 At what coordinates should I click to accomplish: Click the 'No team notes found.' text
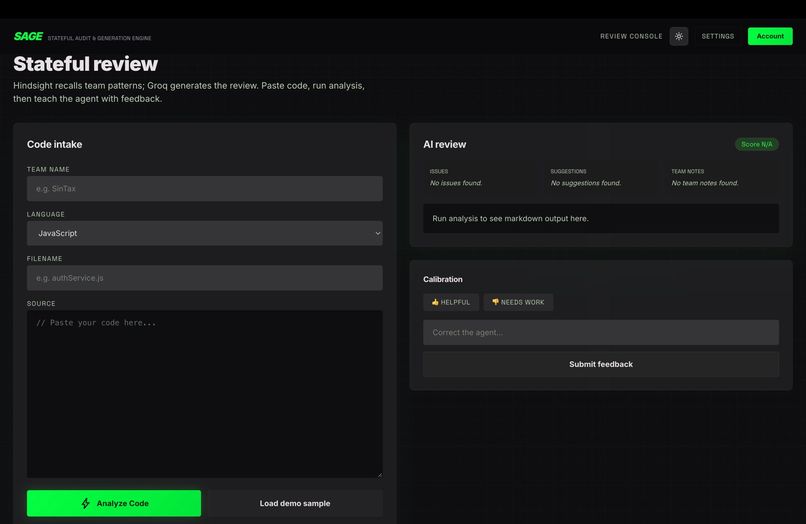click(x=705, y=183)
